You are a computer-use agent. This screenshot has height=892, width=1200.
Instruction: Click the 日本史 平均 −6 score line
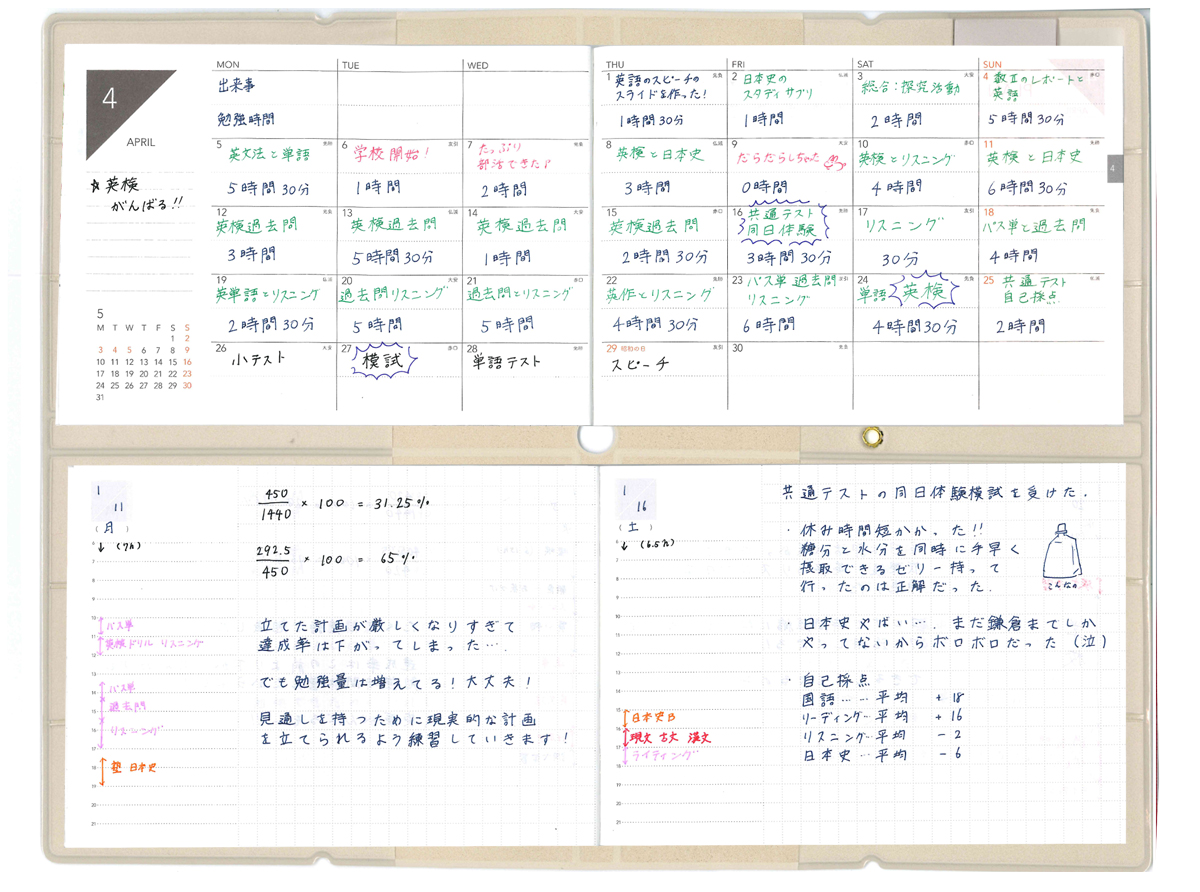pyautogui.click(x=884, y=755)
